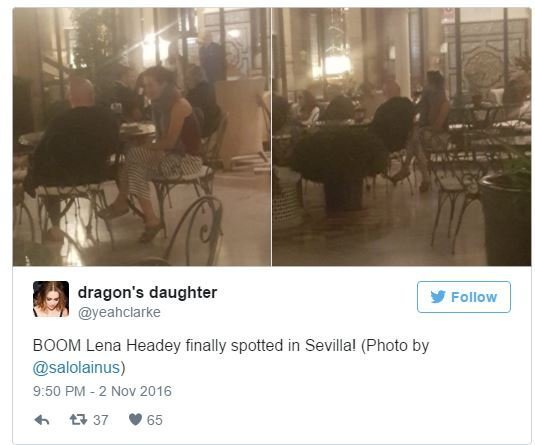View the left restaurant photo
This screenshot has height=445, width=535.
coord(142,137)
